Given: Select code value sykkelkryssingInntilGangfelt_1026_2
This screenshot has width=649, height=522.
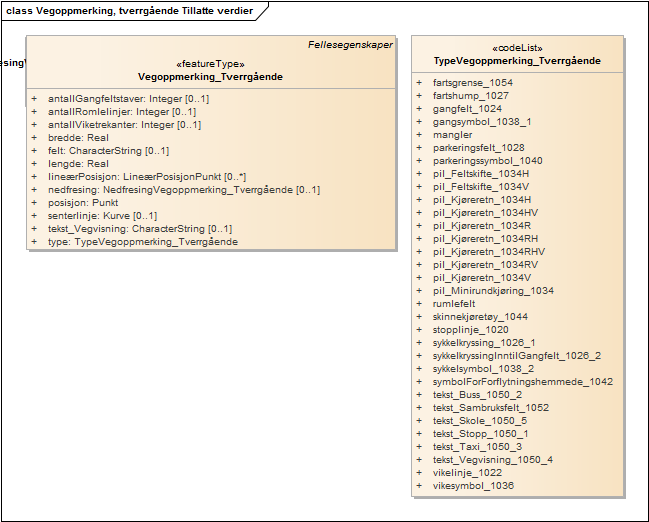Looking at the screenshot, I should [516, 356].
